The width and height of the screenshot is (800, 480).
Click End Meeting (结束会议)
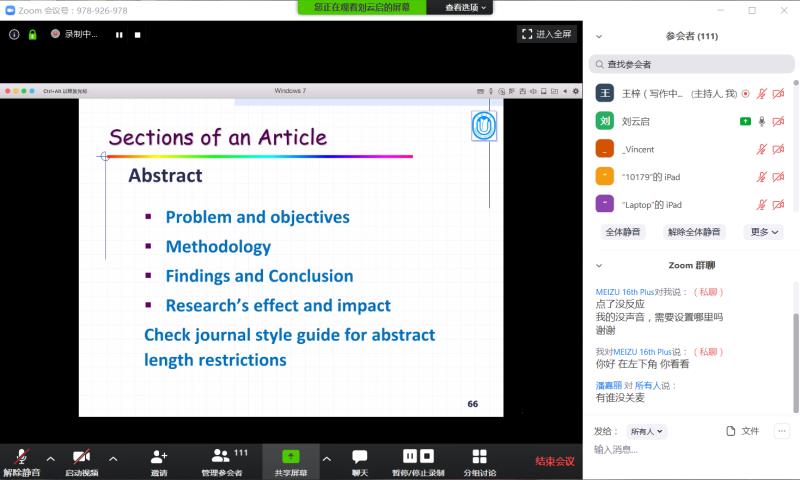554,461
